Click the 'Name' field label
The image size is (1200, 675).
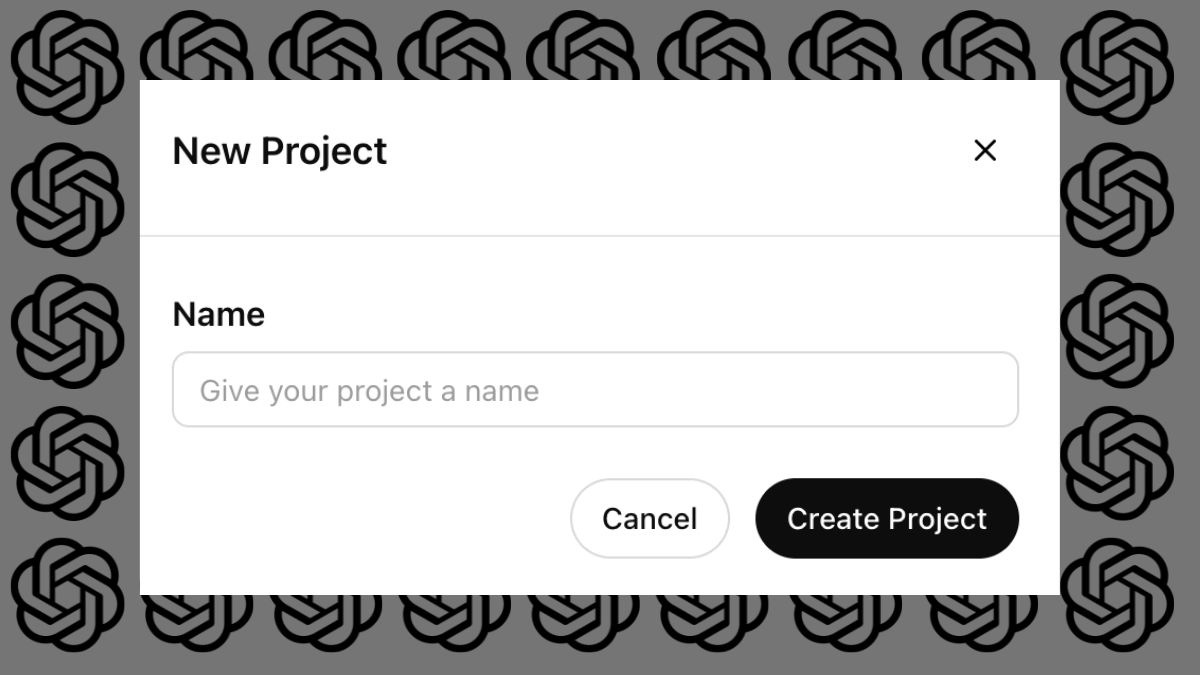click(218, 314)
